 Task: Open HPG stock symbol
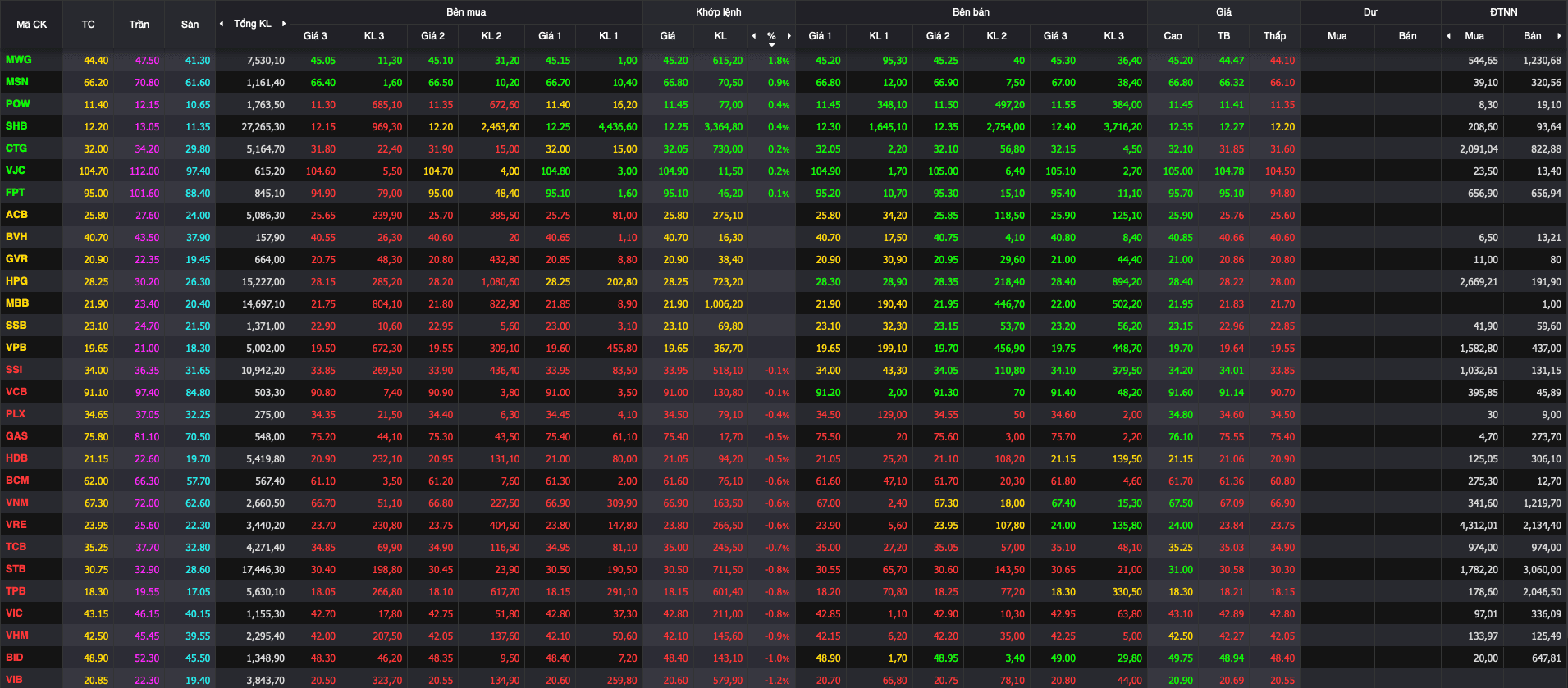[16, 281]
